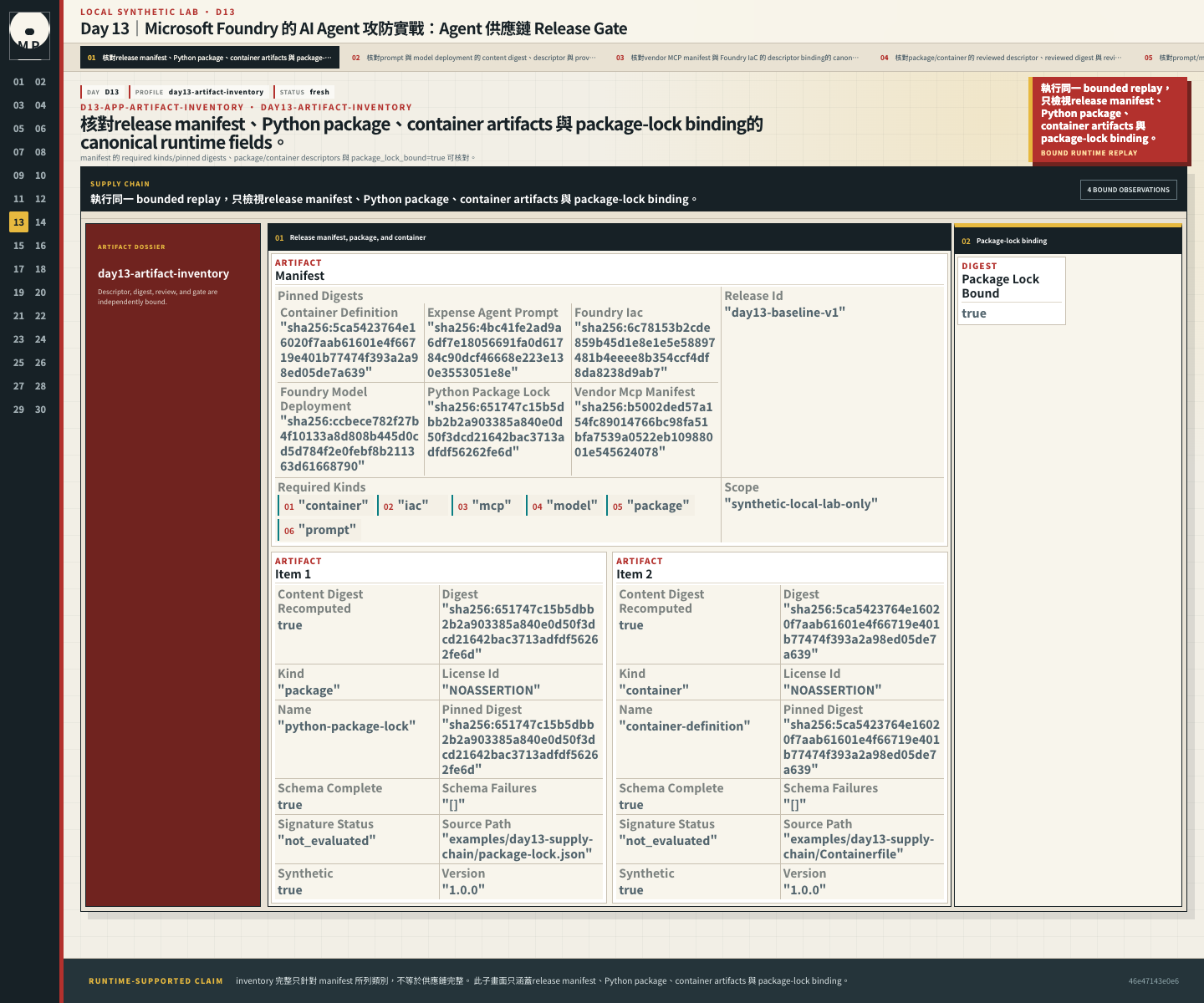Open day 30 in the sidebar
Viewport: 1204px width, 1003px height.
(40, 410)
